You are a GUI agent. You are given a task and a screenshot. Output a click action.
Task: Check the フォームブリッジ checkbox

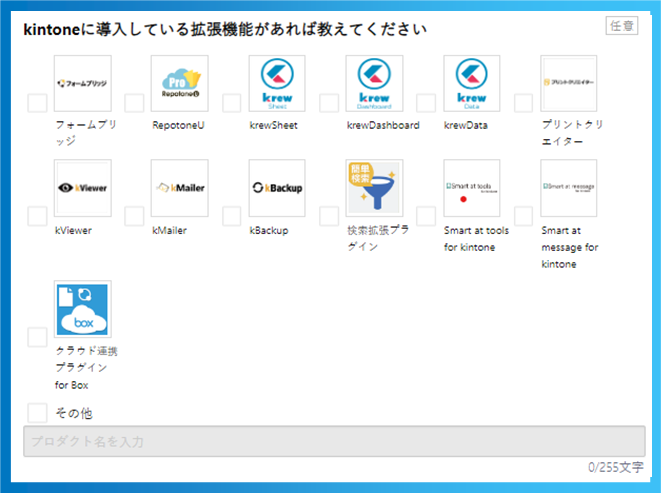[37, 103]
